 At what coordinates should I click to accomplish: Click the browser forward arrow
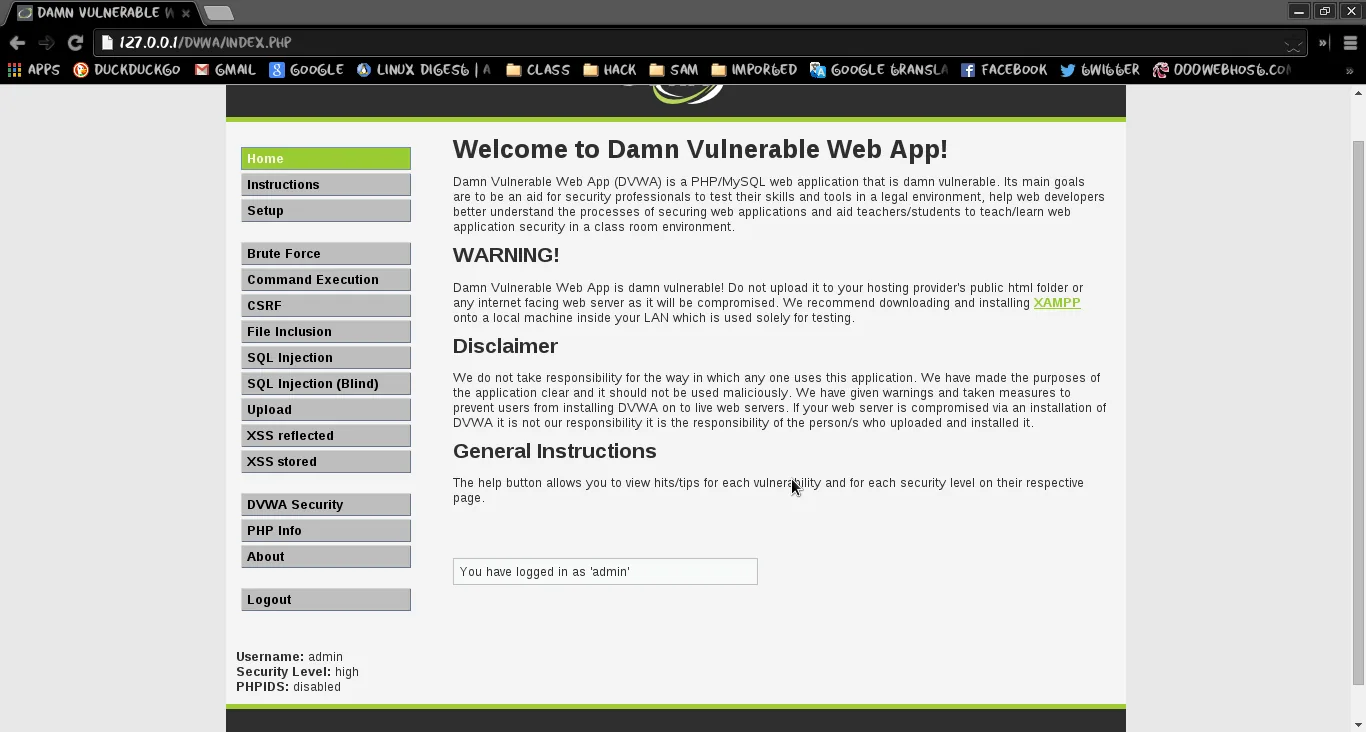[46, 43]
